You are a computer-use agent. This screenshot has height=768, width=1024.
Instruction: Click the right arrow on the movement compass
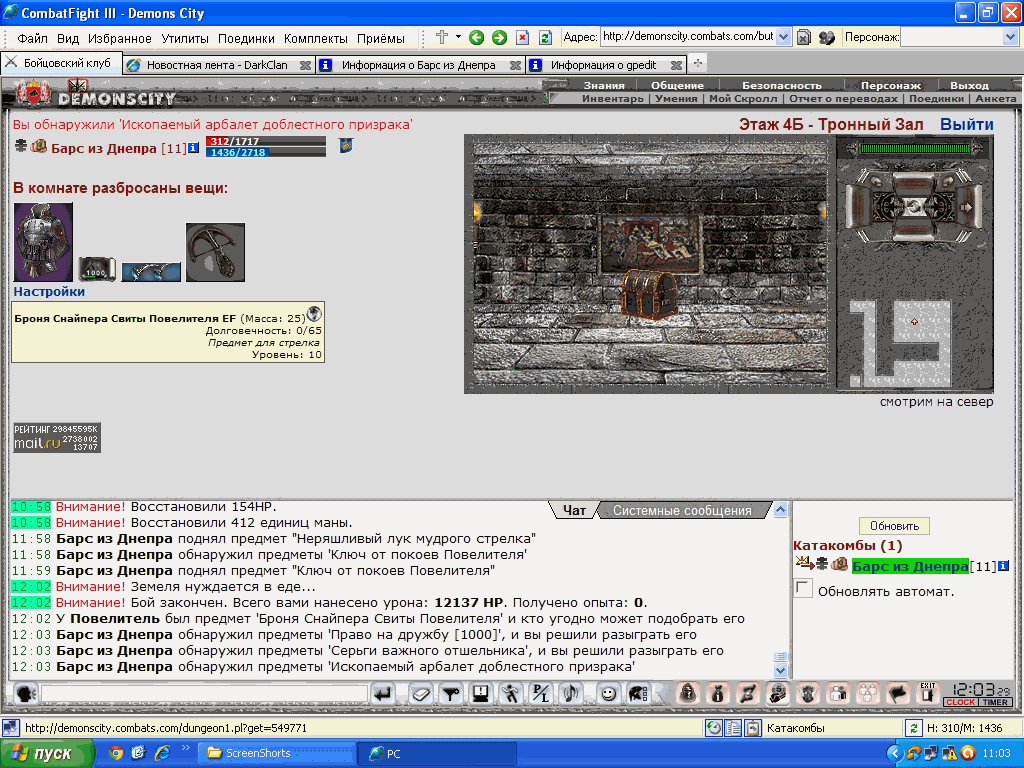pos(967,207)
